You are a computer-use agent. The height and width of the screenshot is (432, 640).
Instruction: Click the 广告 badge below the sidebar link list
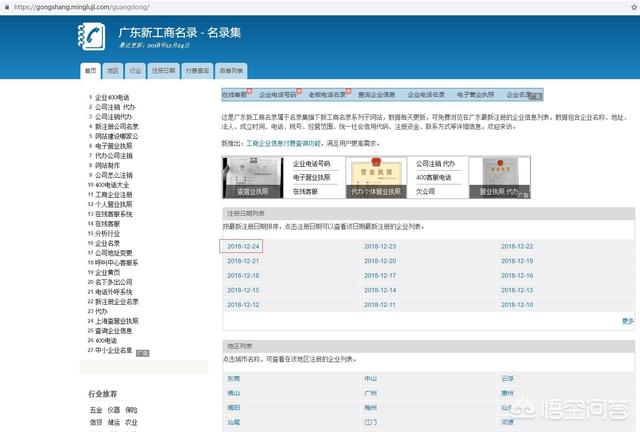click(142, 353)
